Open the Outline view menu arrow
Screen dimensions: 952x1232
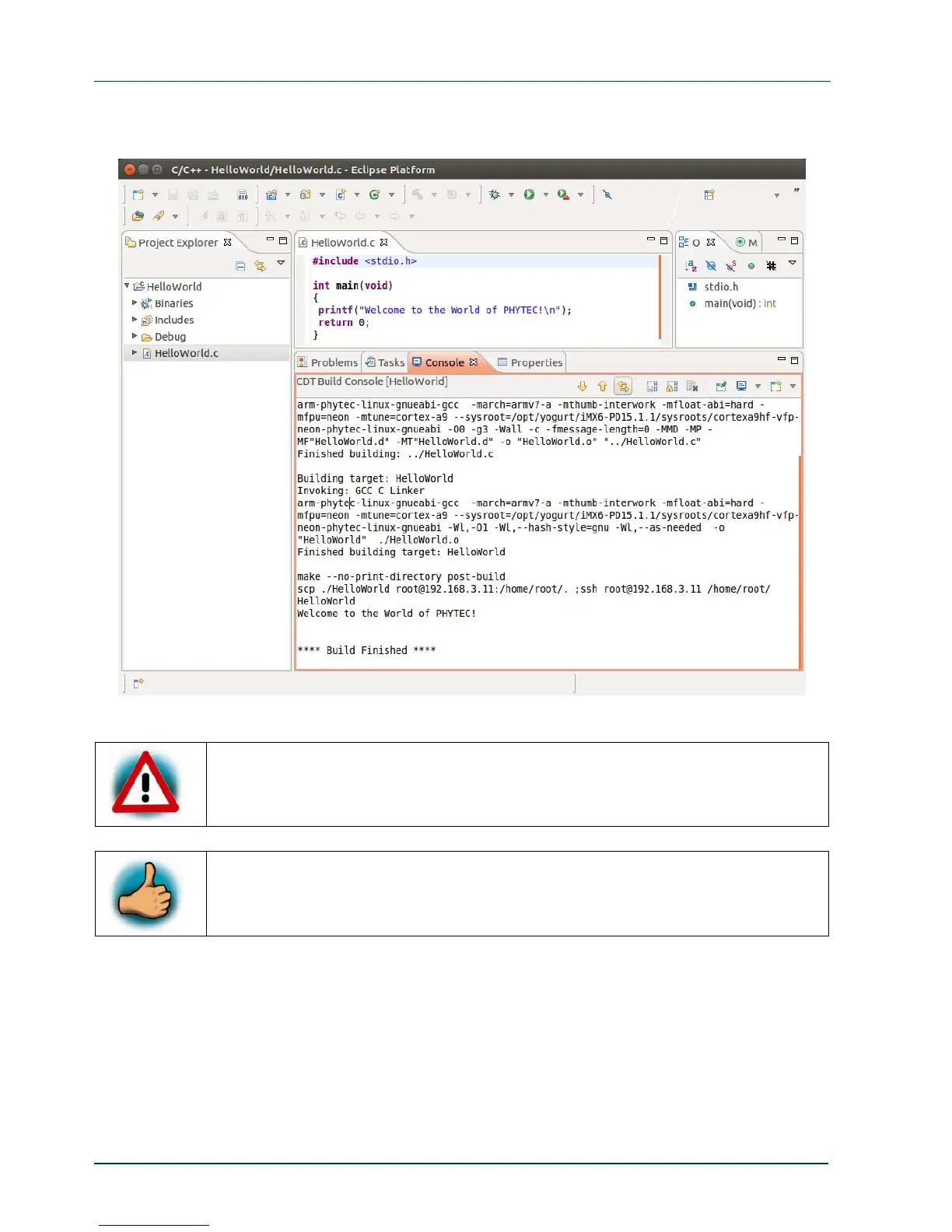point(793,263)
